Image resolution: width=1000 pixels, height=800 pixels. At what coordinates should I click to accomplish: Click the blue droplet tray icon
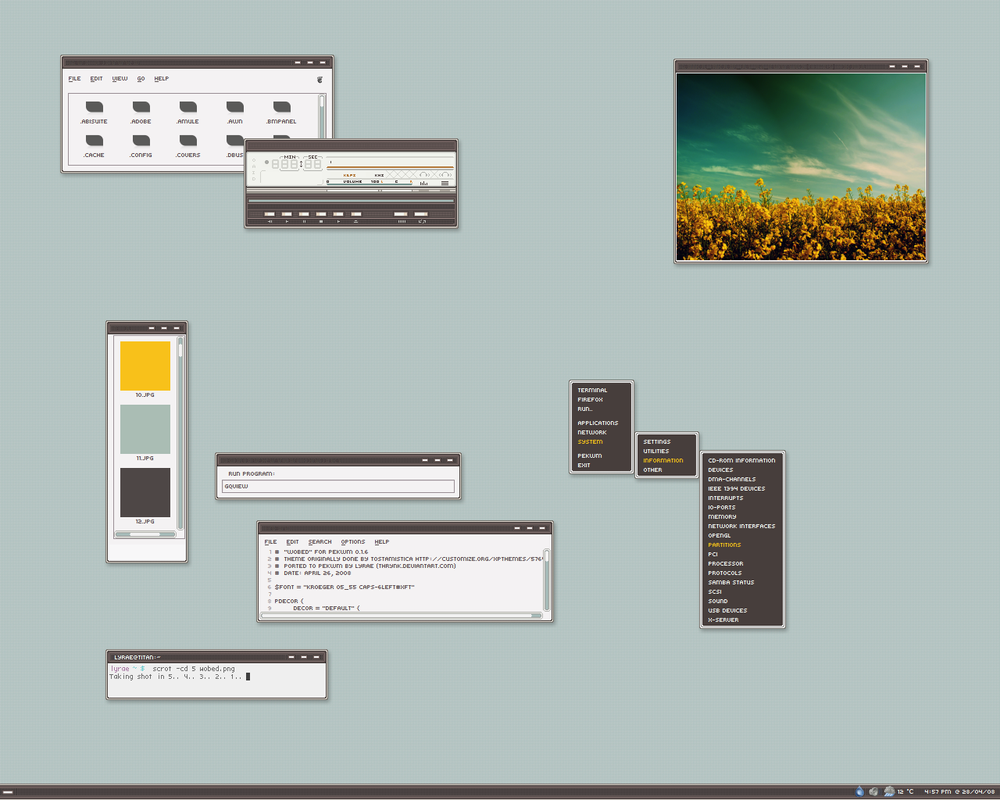point(860,791)
